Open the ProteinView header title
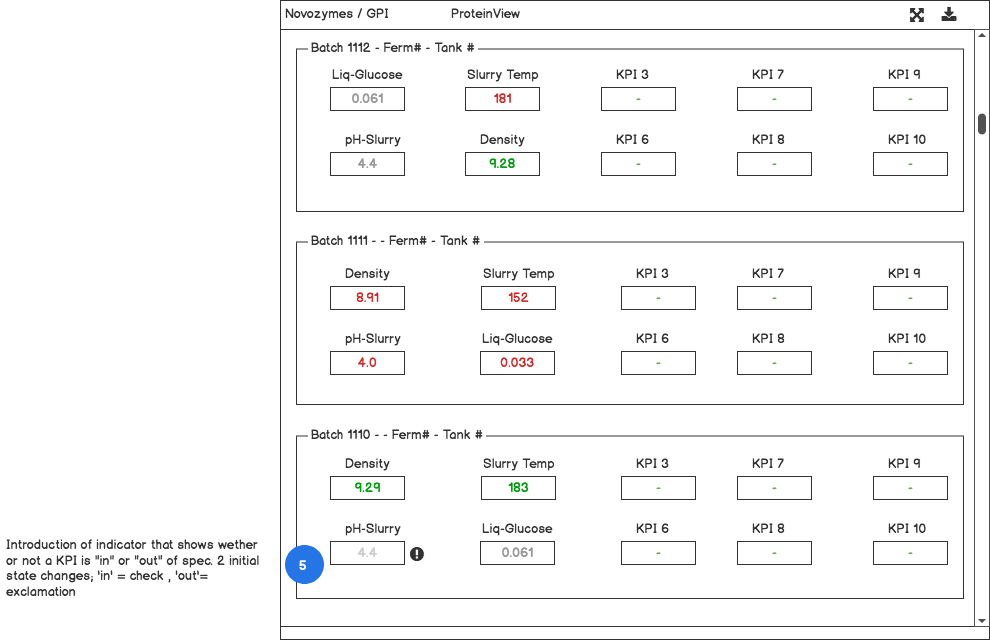 (485, 14)
